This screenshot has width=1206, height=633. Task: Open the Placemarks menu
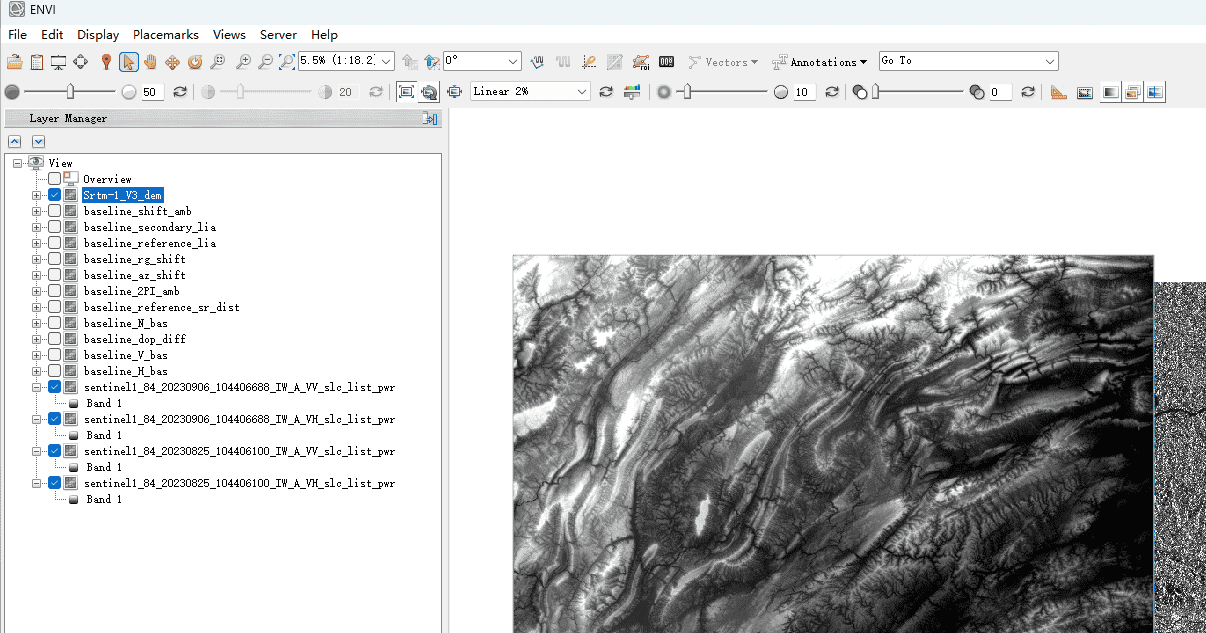(x=166, y=34)
